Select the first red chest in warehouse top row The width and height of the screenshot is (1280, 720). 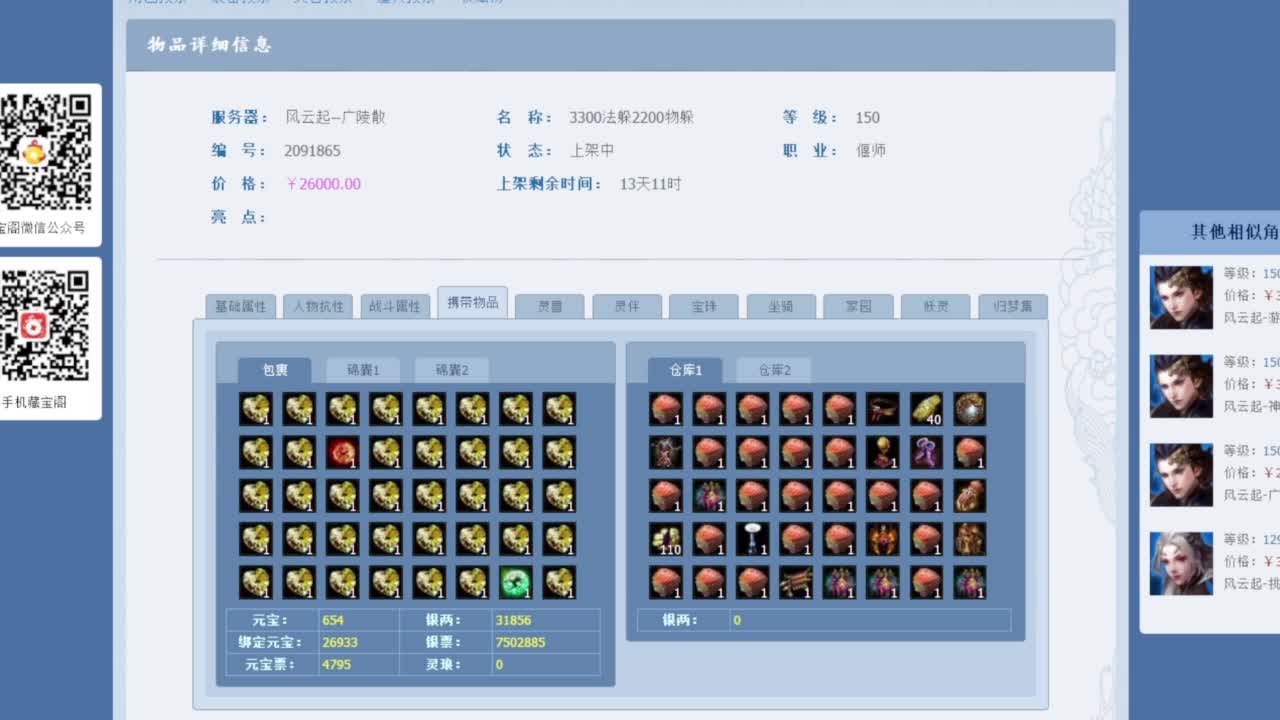click(x=665, y=409)
